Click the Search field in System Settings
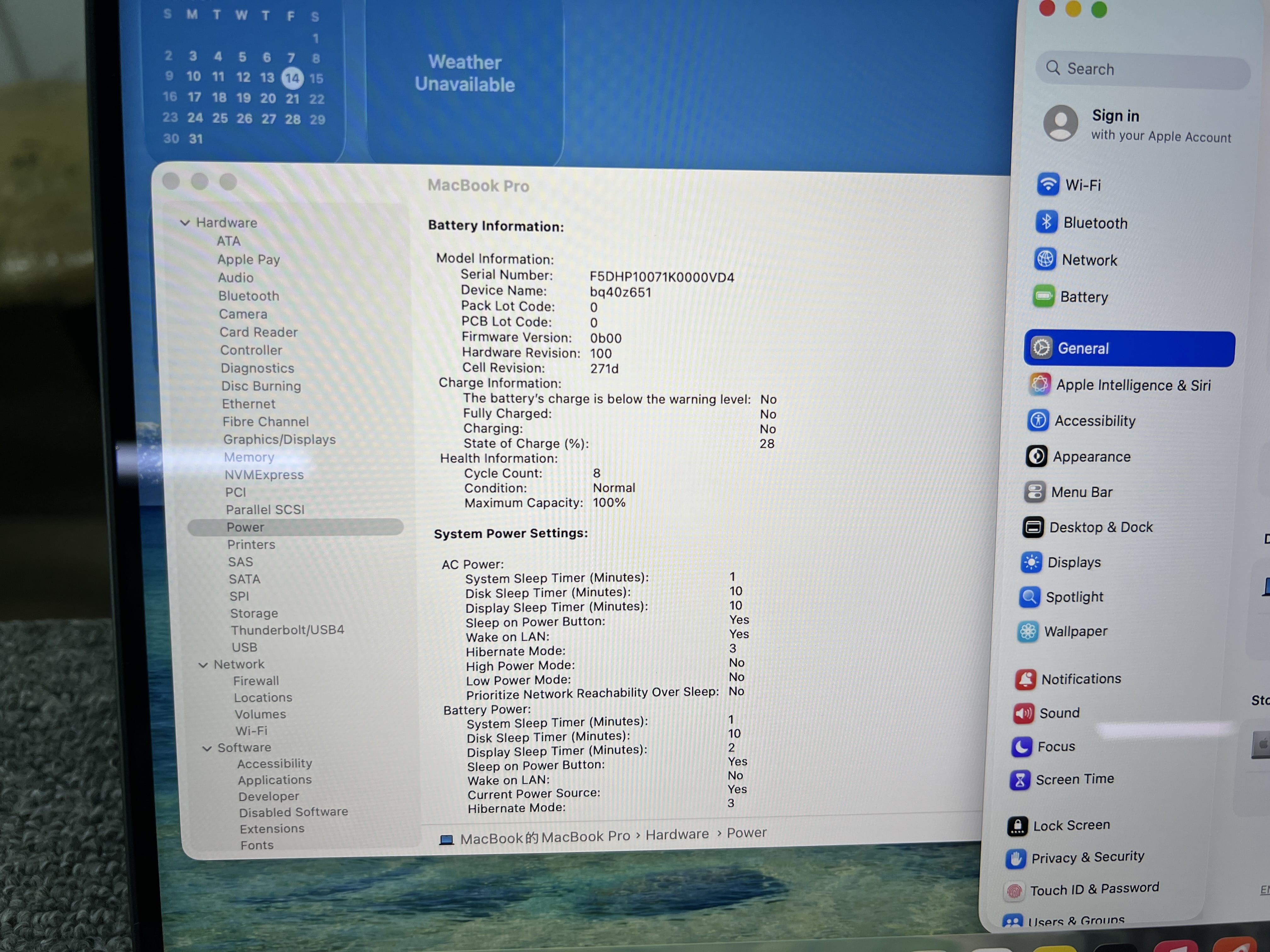This screenshot has width=1270, height=952. click(x=1142, y=70)
